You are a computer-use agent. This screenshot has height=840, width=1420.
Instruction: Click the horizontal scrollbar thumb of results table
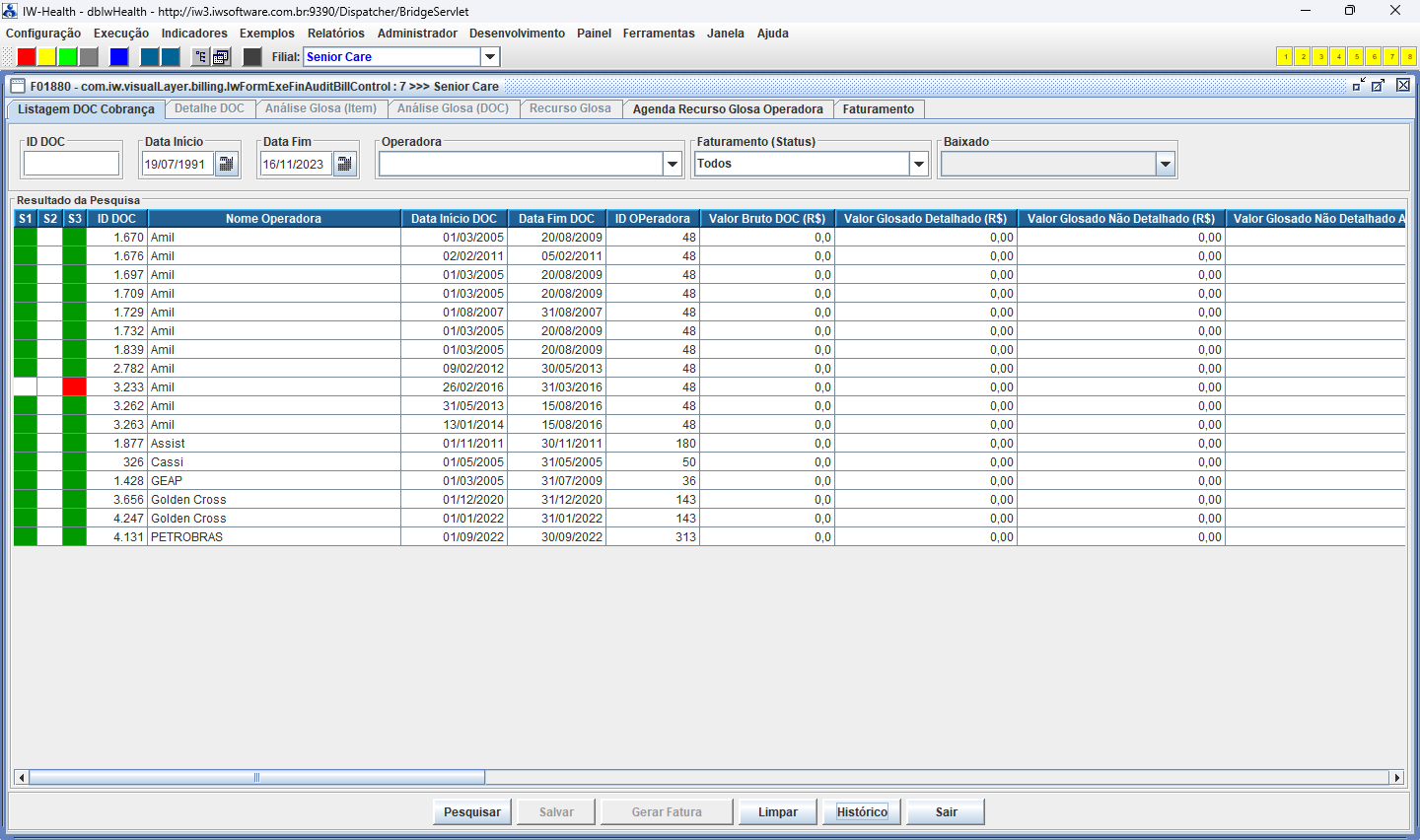[x=256, y=778]
